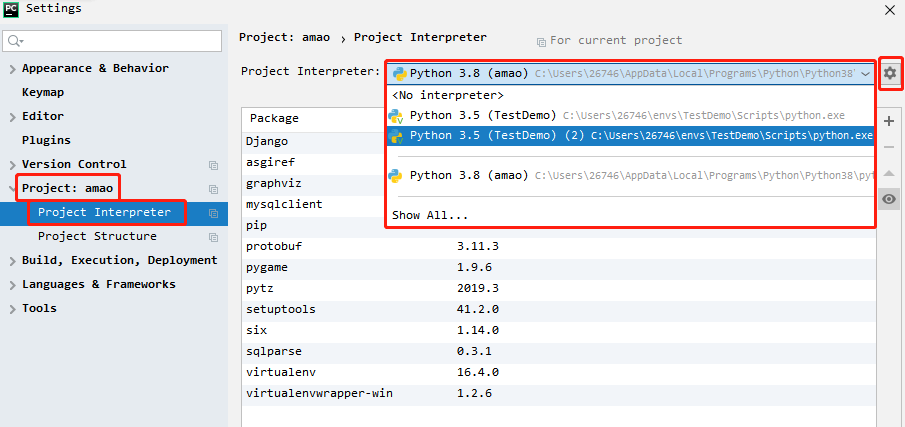Screen dimensions: 905x427
Task: Click the For current project icon
Action: click(541, 42)
